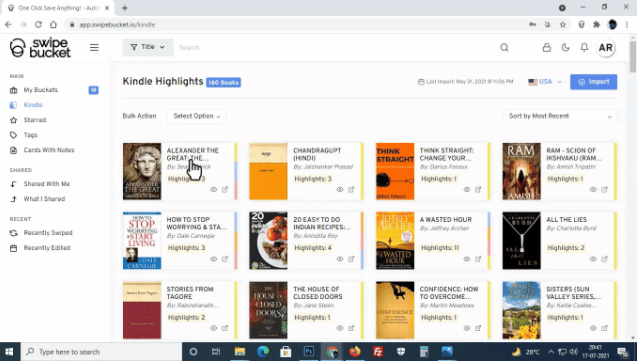Bookmark page with browser star icon
637x361 pixels.
point(563,25)
